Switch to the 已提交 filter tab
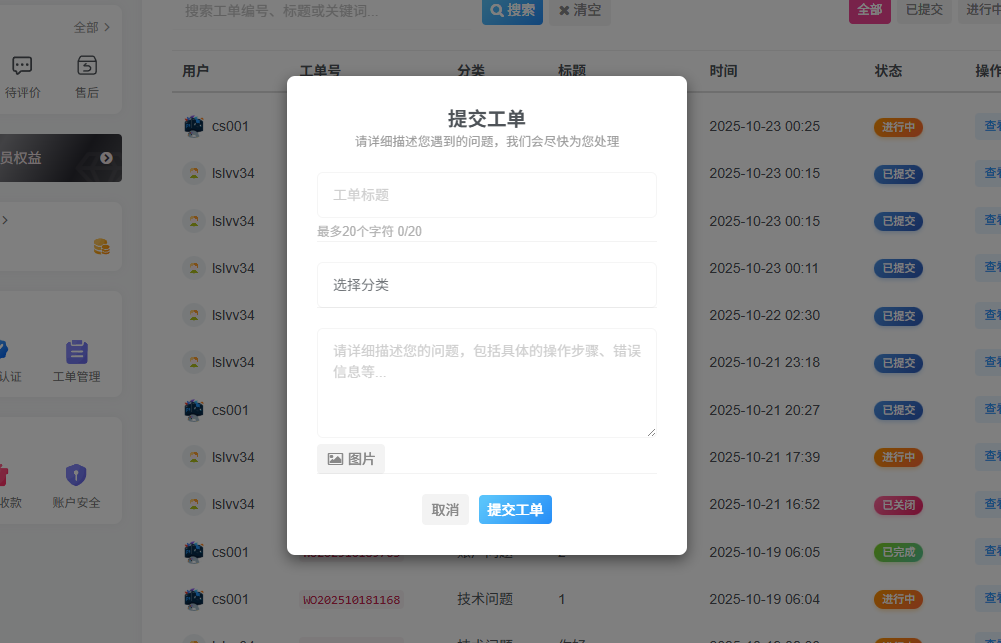Viewport: 1001px width, 643px height. pyautogui.click(x=925, y=12)
